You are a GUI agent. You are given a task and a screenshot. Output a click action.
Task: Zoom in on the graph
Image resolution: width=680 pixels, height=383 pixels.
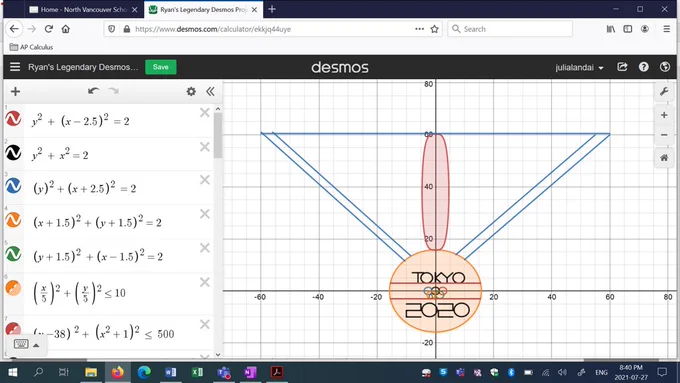664,115
